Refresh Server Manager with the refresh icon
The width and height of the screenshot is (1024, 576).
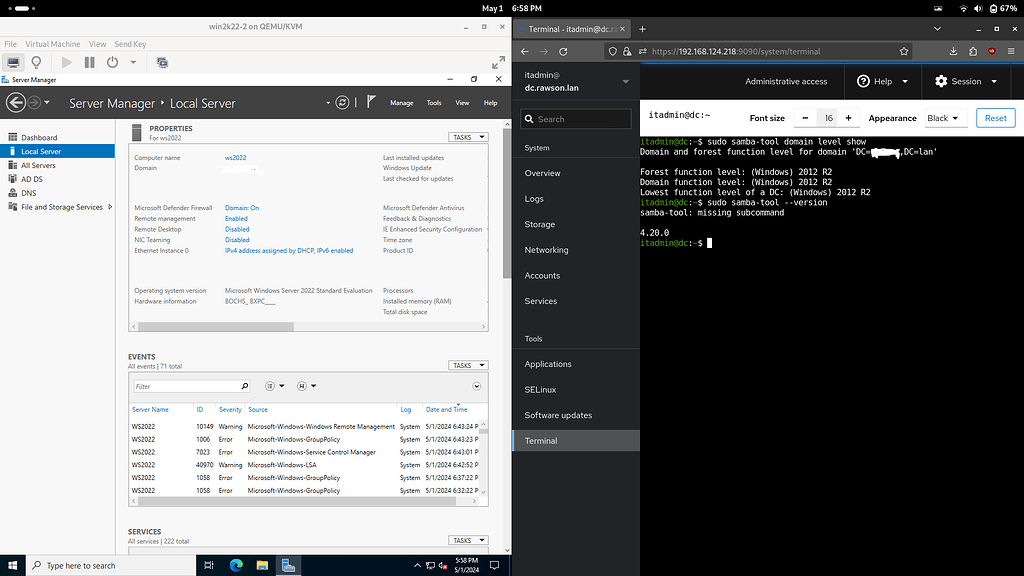click(342, 101)
